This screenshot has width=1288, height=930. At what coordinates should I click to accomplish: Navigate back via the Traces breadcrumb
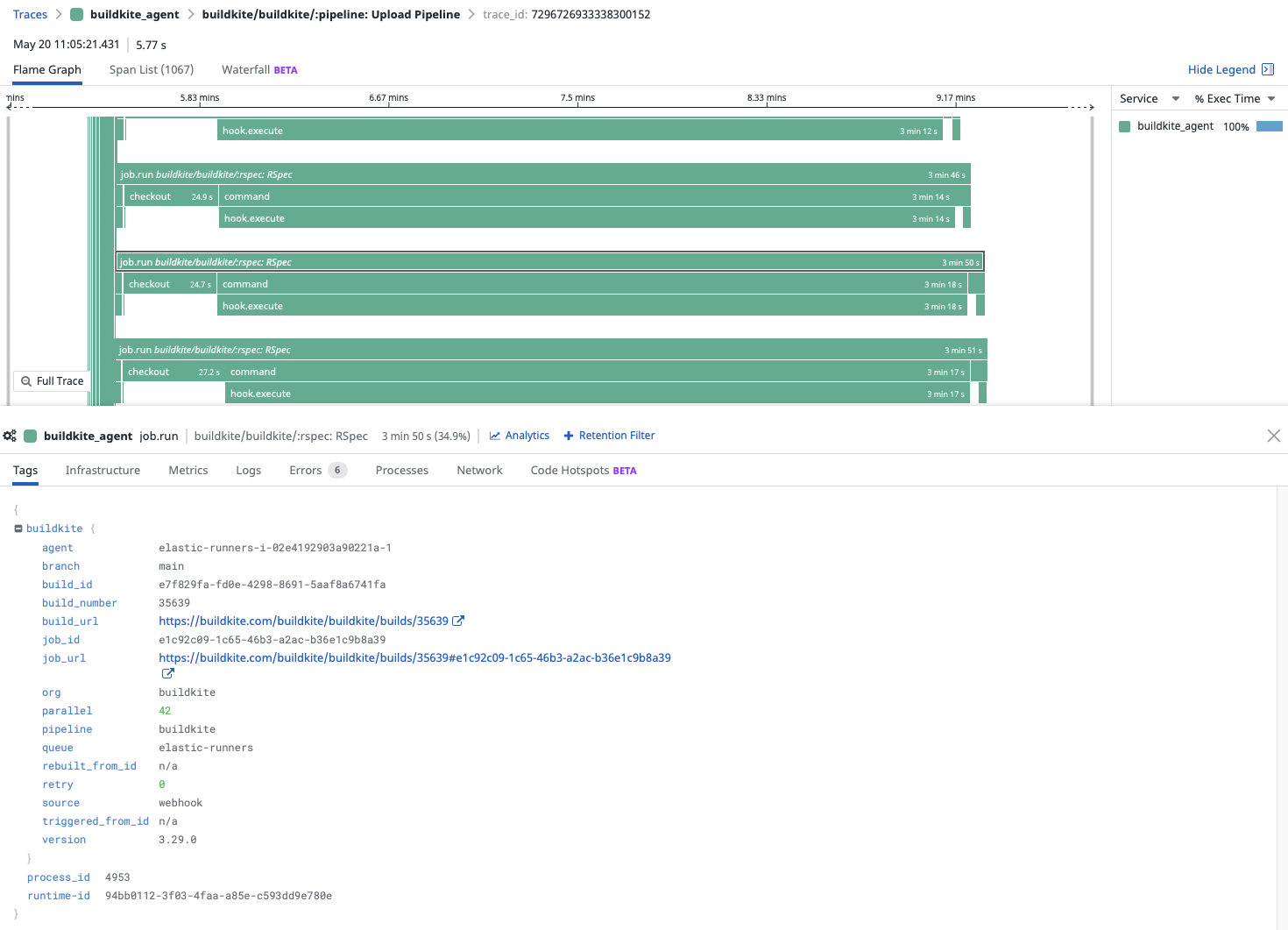pos(30,14)
